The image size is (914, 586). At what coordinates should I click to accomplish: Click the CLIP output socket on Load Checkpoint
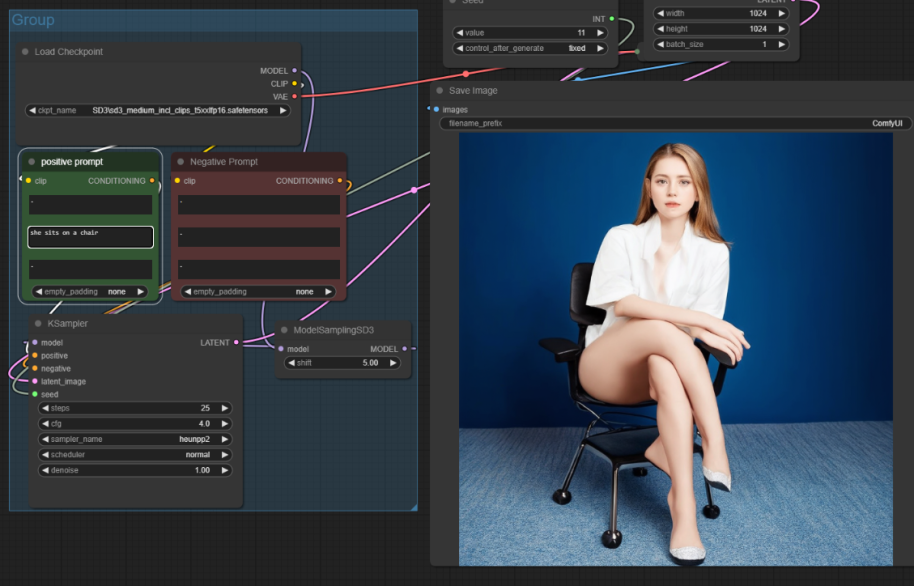pos(294,84)
